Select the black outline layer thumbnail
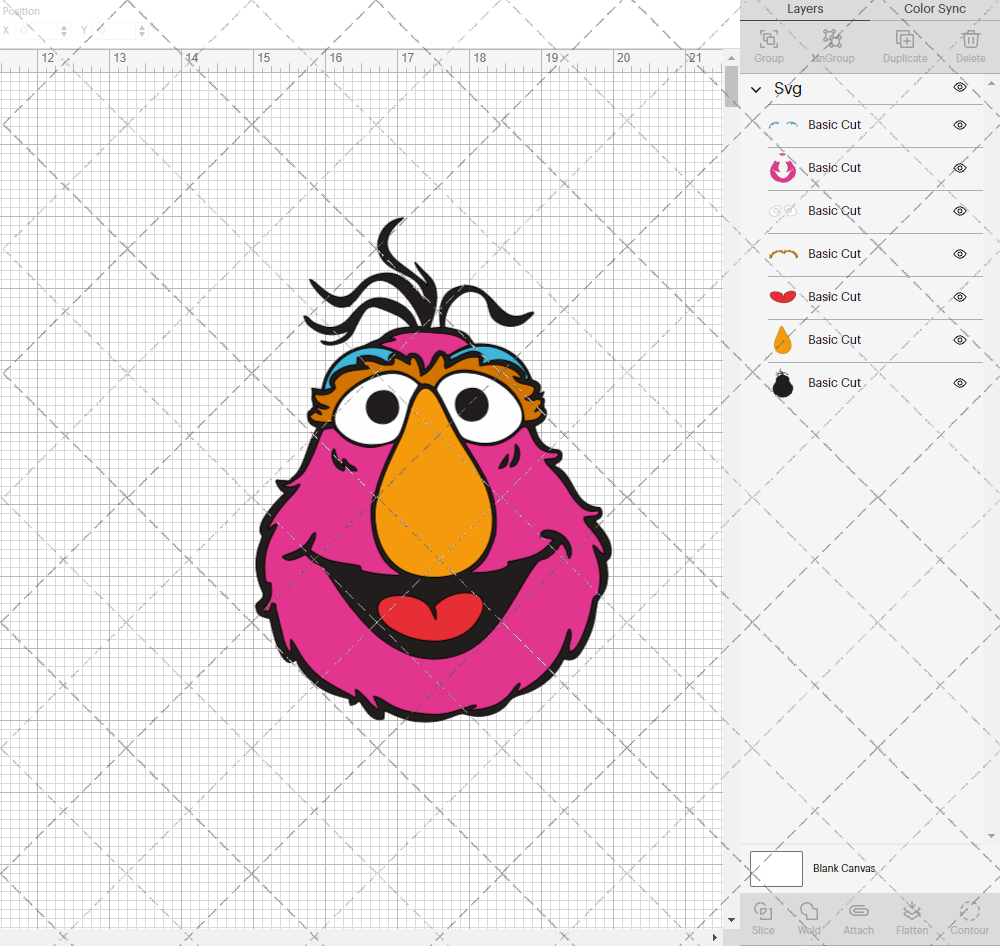 (783, 383)
